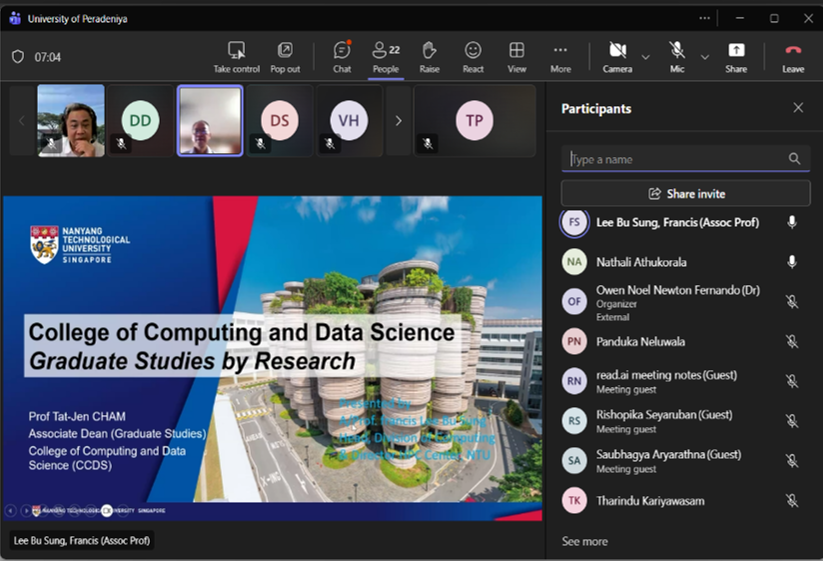Image resolution: width=823 pixels, height=561 pixels.
Task: Maximize the meeting window
Action: (x=774, y=18)
